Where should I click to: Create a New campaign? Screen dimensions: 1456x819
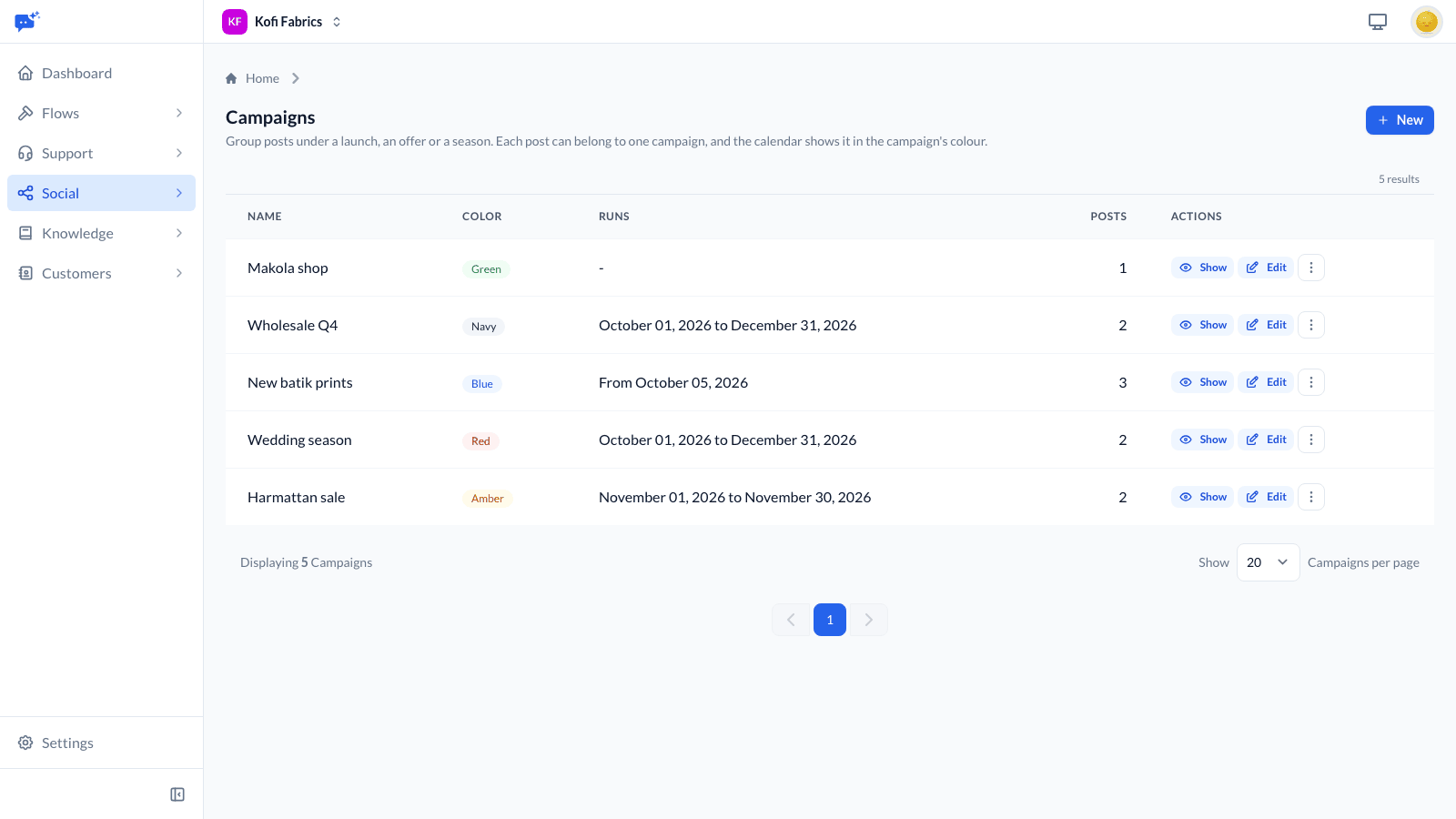[1400, 120]
